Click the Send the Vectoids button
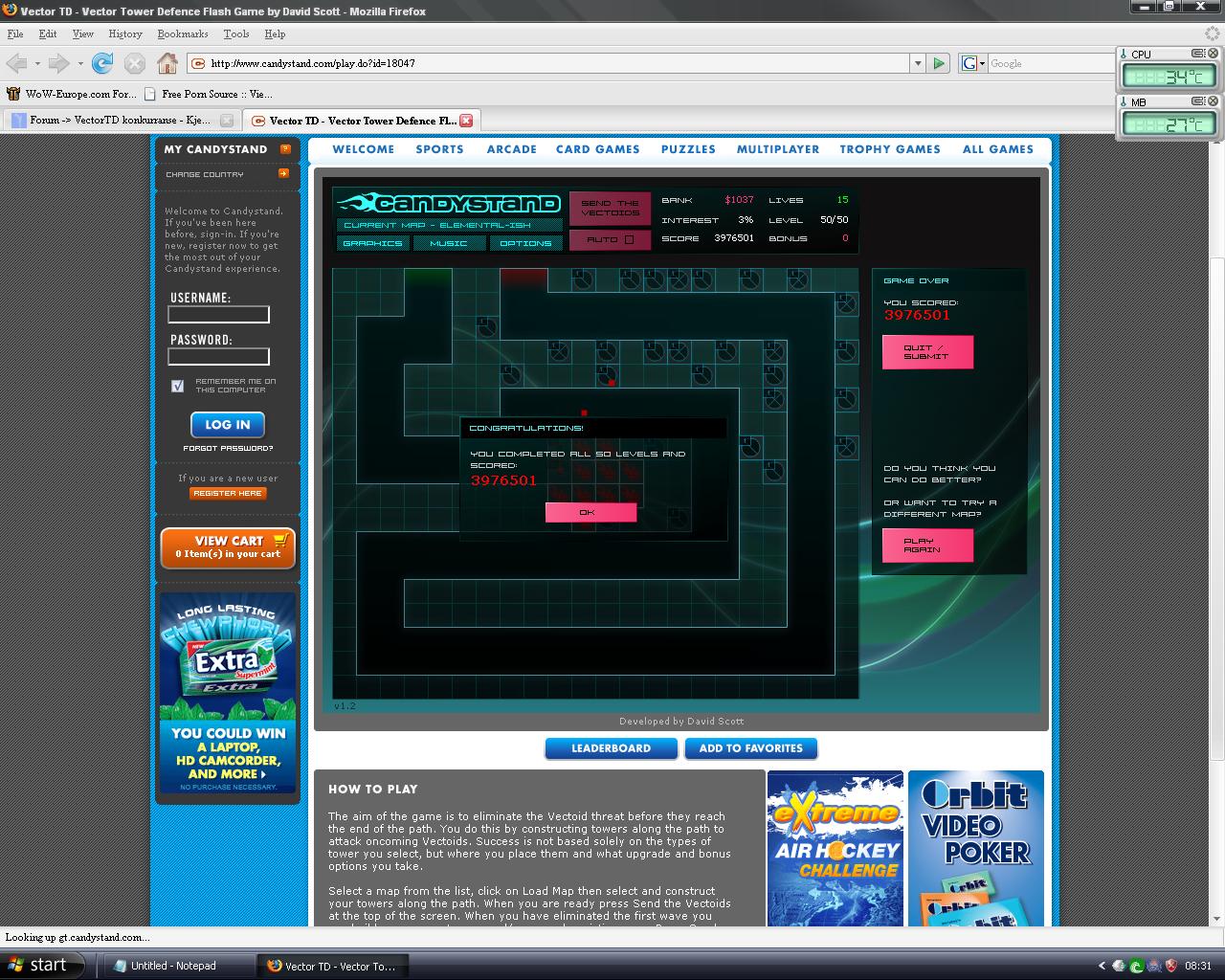 tap(610, 208)
